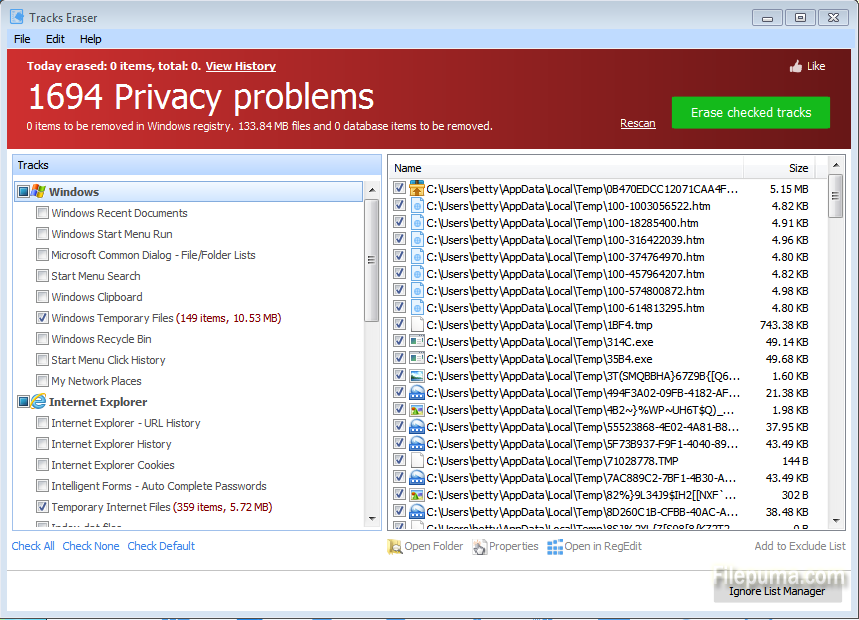Toggle the Internet Explorer Cookies checkbox
Viewport: 859px width, 620px height.
[x=42, y=465]
